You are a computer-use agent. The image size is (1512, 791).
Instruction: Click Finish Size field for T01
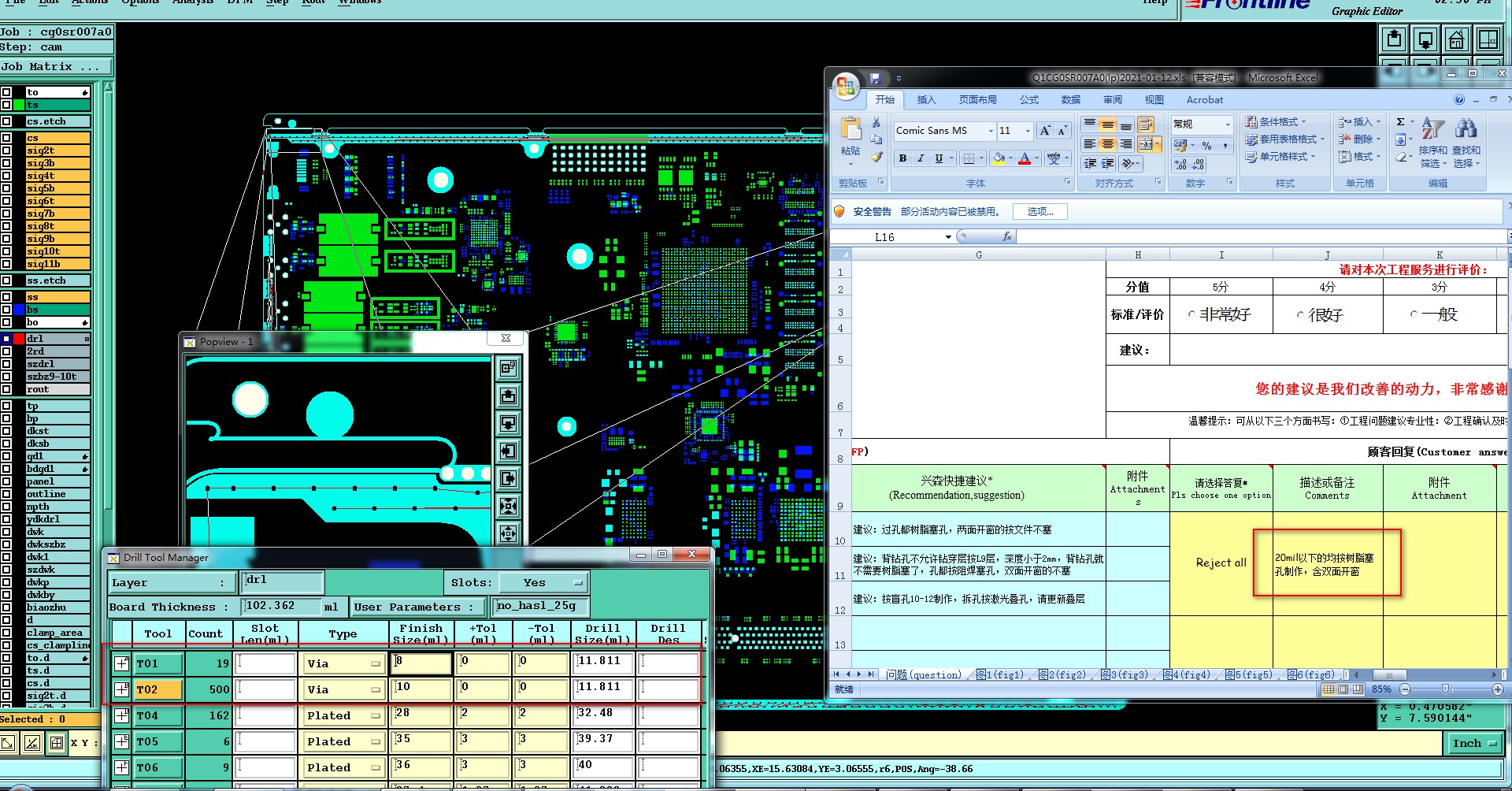(421, 664)
